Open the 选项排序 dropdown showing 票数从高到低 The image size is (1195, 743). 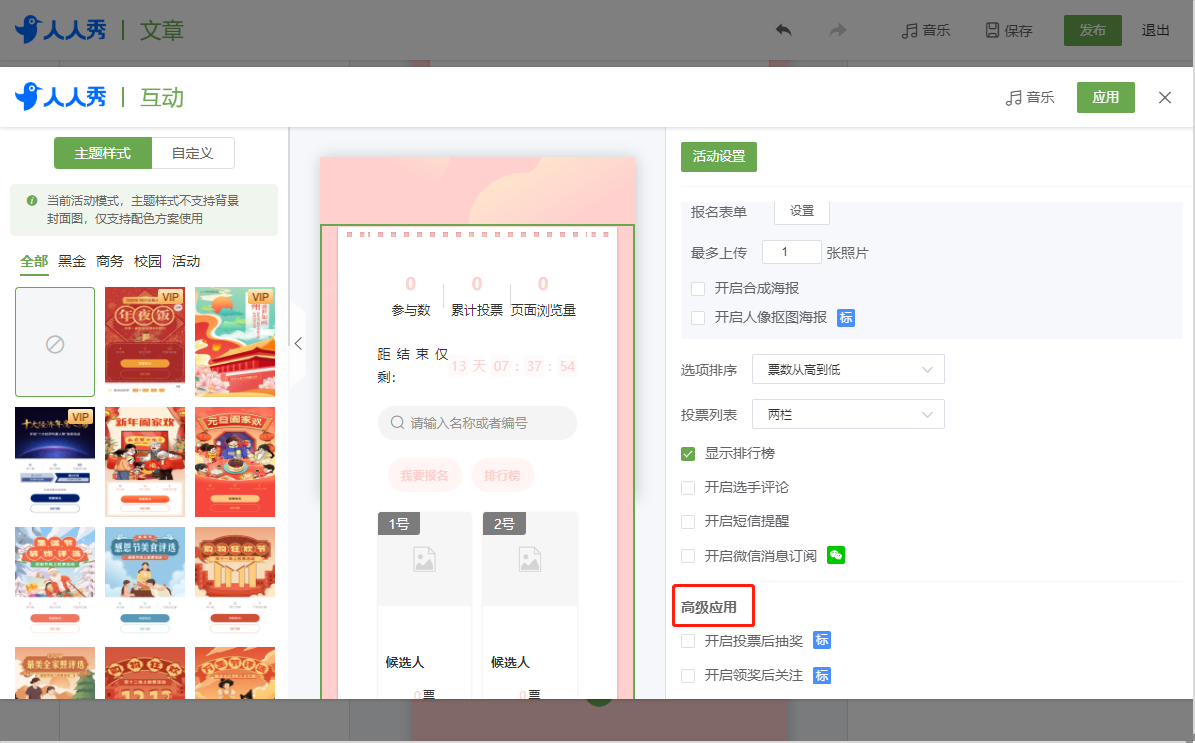click(848, 370)
